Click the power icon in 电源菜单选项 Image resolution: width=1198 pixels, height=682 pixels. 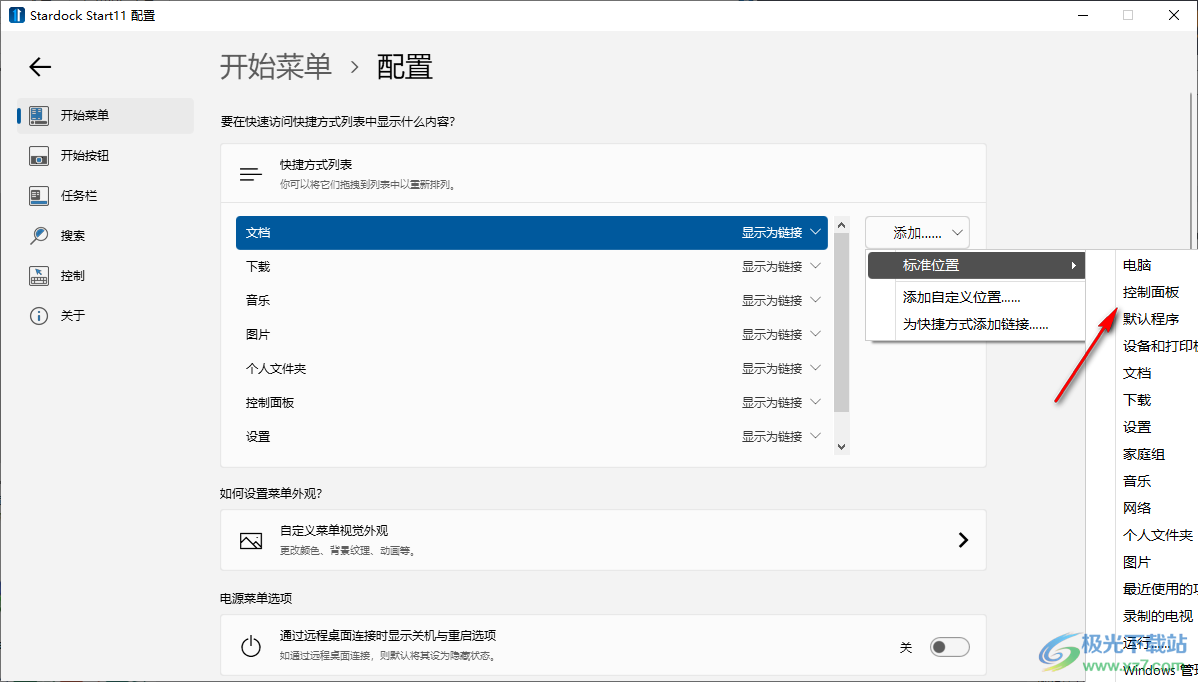(251, 646)
